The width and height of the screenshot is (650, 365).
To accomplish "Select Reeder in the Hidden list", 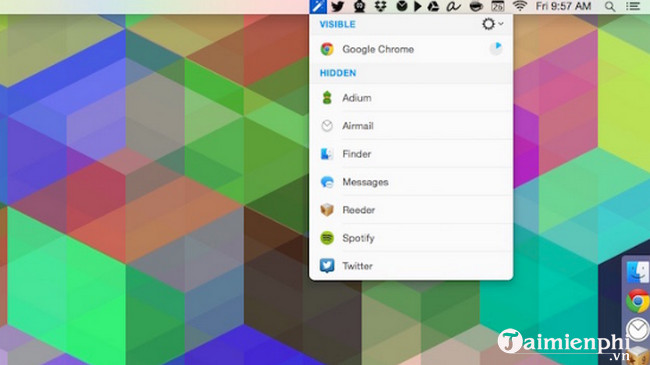I will (411, 210).
